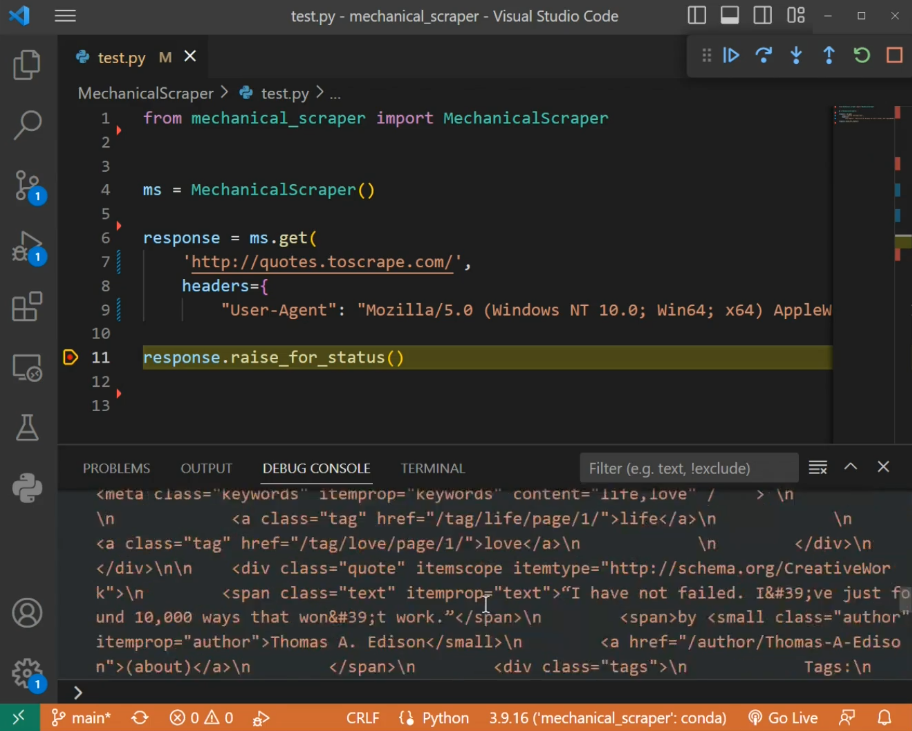Change the CRLF line ending

coord(362,718)
